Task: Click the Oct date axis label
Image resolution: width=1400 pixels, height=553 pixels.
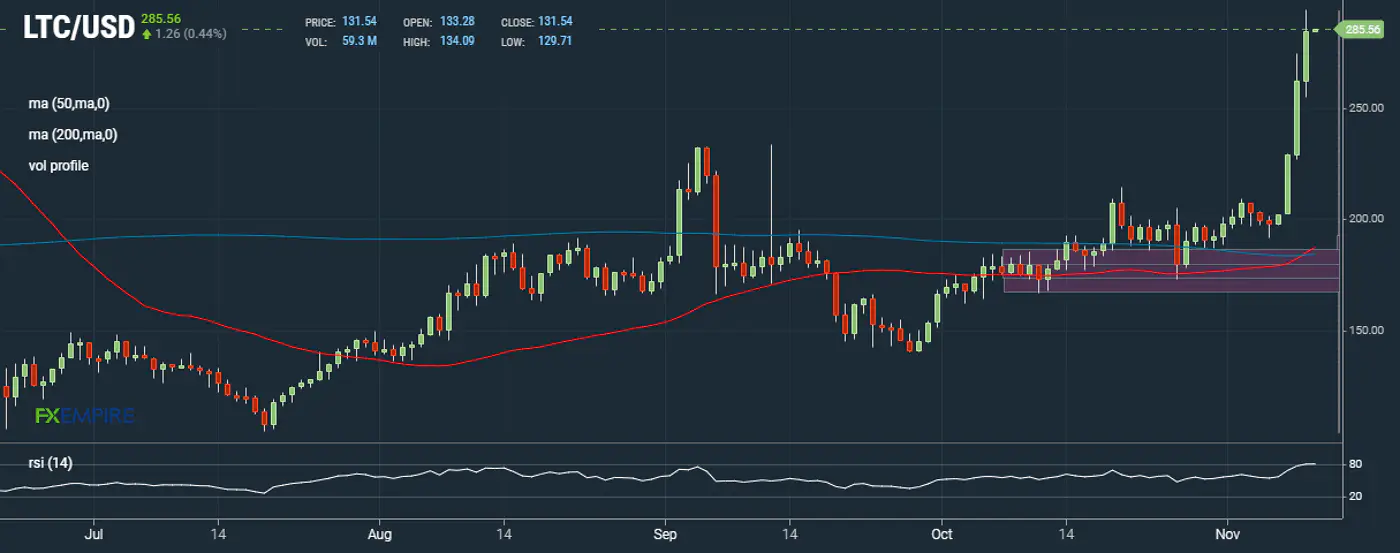Action: click(x=942, y=535)
